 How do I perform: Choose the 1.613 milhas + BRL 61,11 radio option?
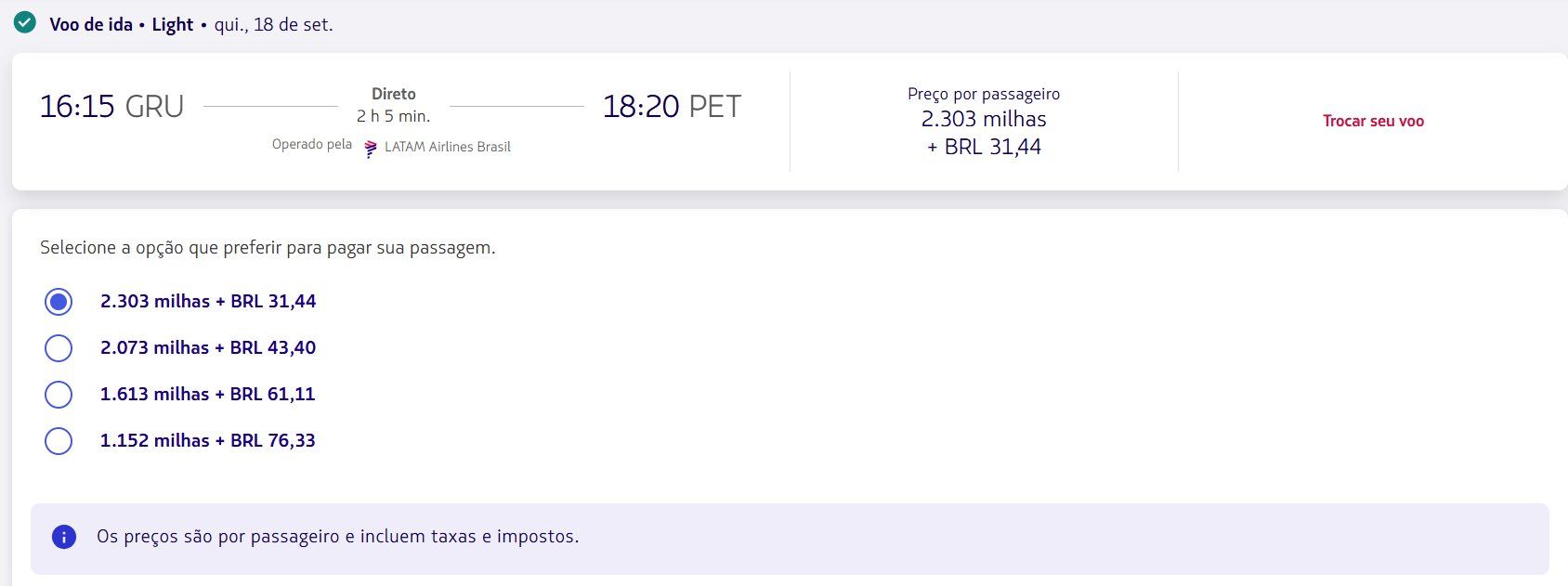click(59, 395)
